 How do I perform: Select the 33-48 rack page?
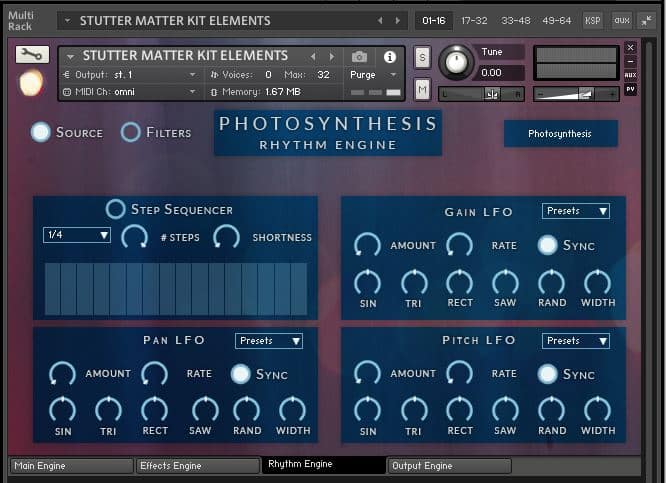coord(516,20)
